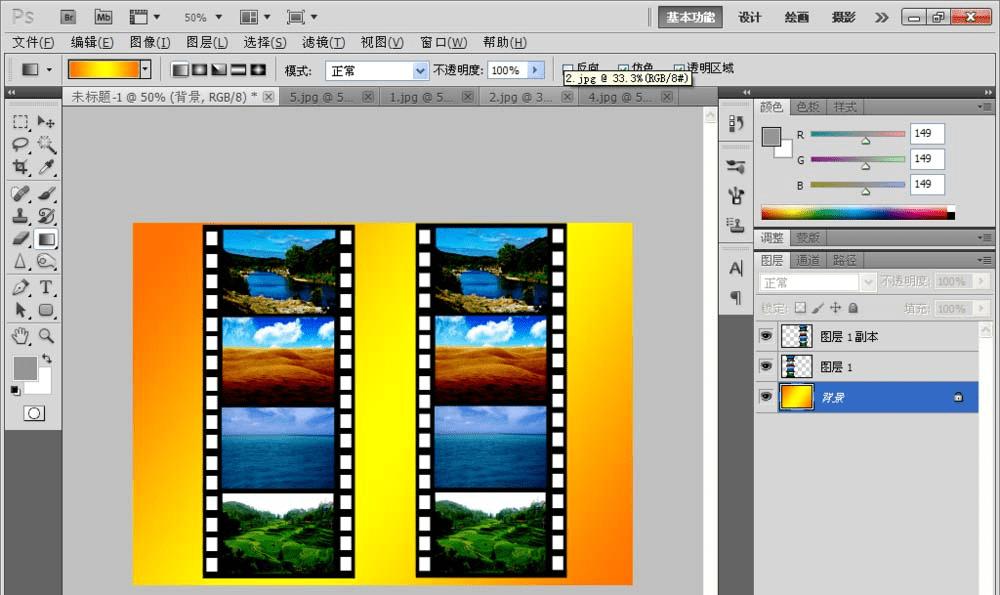Select the Lasso tool
This screenshot has width=1000, height=595.
20,145
